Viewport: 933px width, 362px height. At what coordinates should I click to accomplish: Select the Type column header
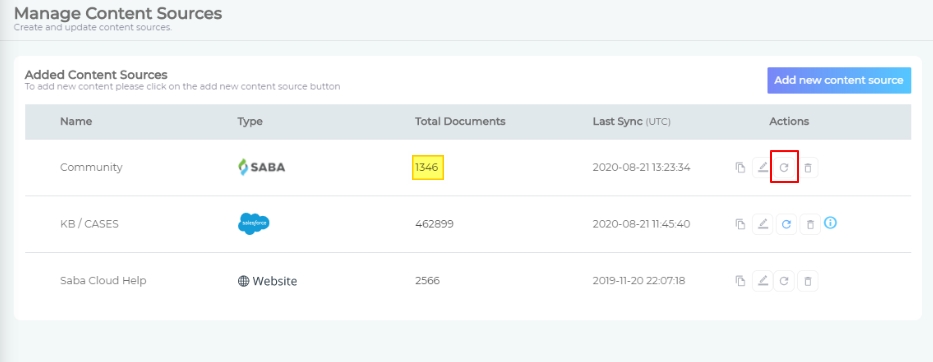click(x=250, y=121)
